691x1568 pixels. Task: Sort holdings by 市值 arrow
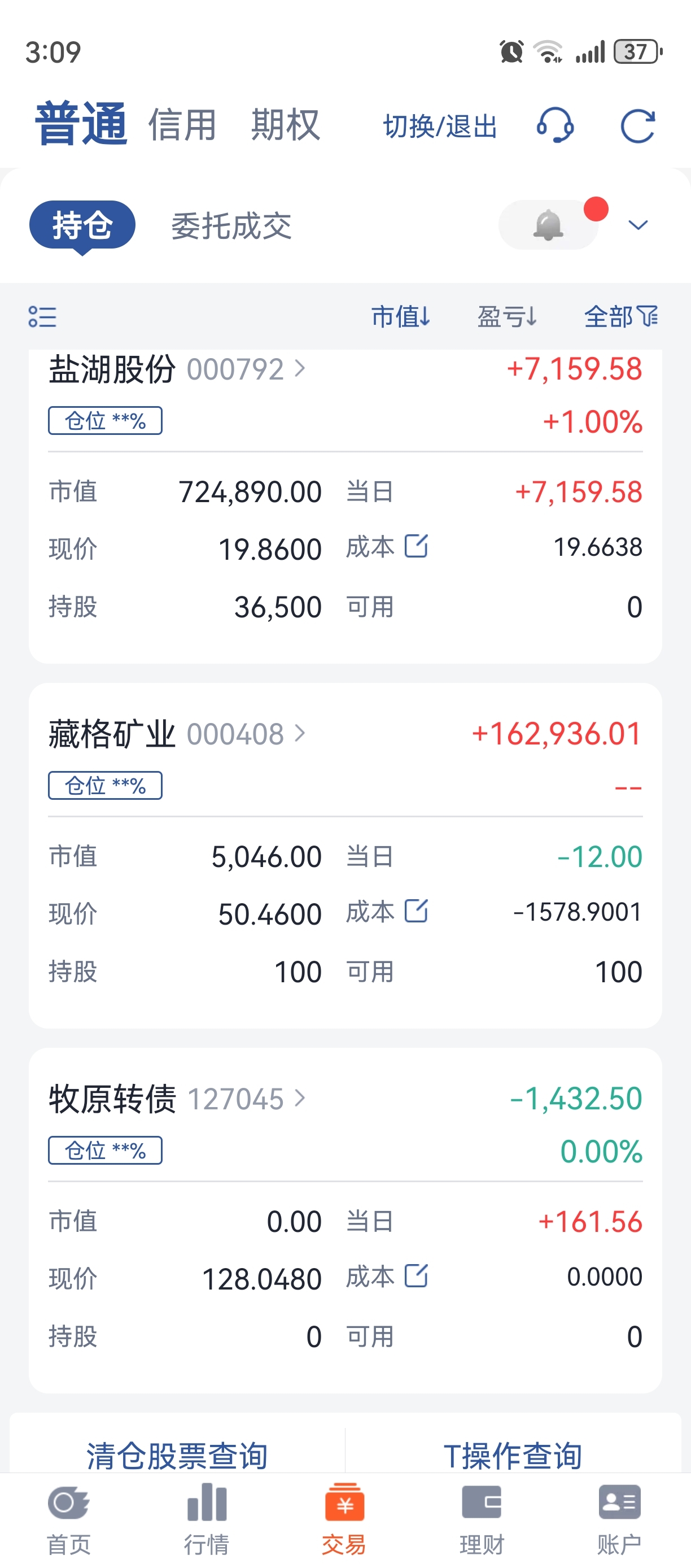point(401,316)
